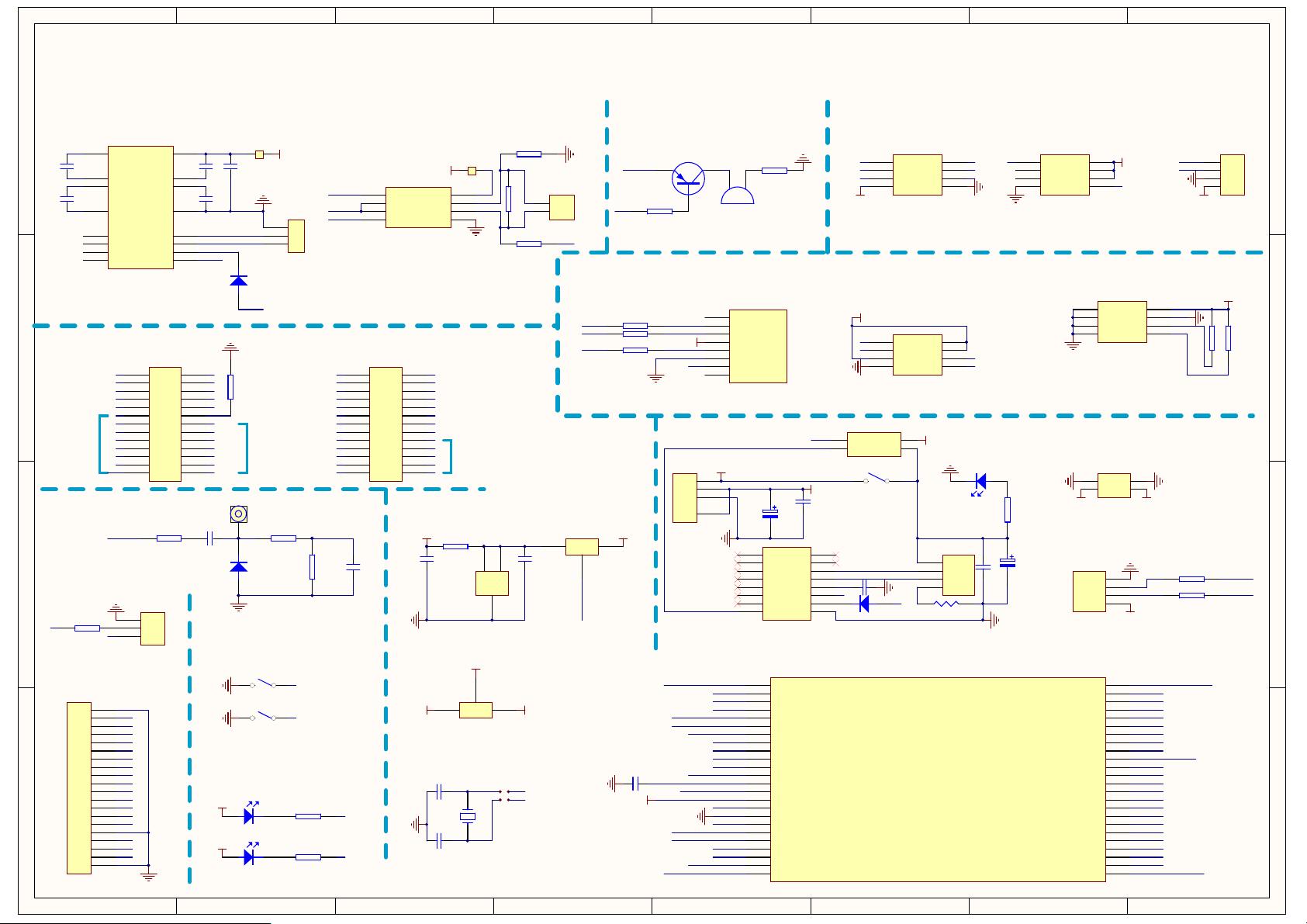Click the polarized capacitor beside the power jack
Viewport: 1307px width, 924px height.
coord(770,513)
